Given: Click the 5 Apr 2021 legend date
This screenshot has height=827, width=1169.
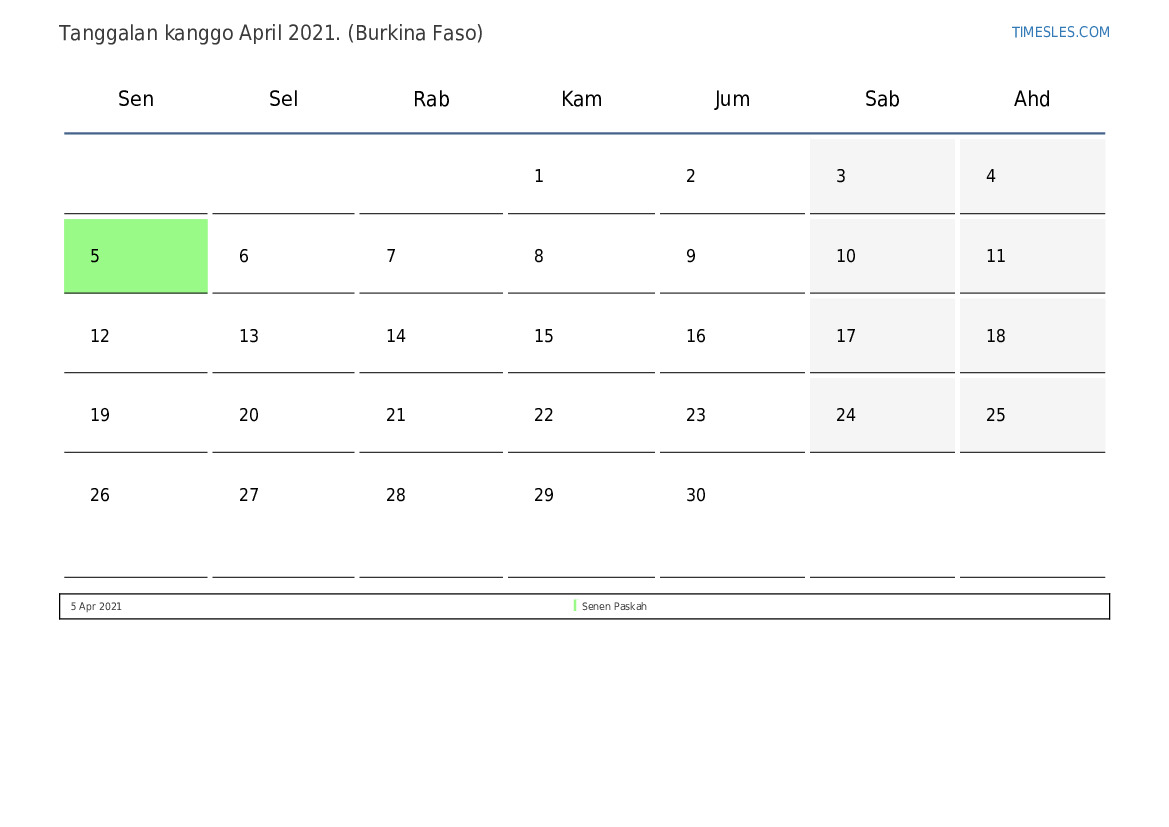Looking at the screenshot, I should point(96,606).
